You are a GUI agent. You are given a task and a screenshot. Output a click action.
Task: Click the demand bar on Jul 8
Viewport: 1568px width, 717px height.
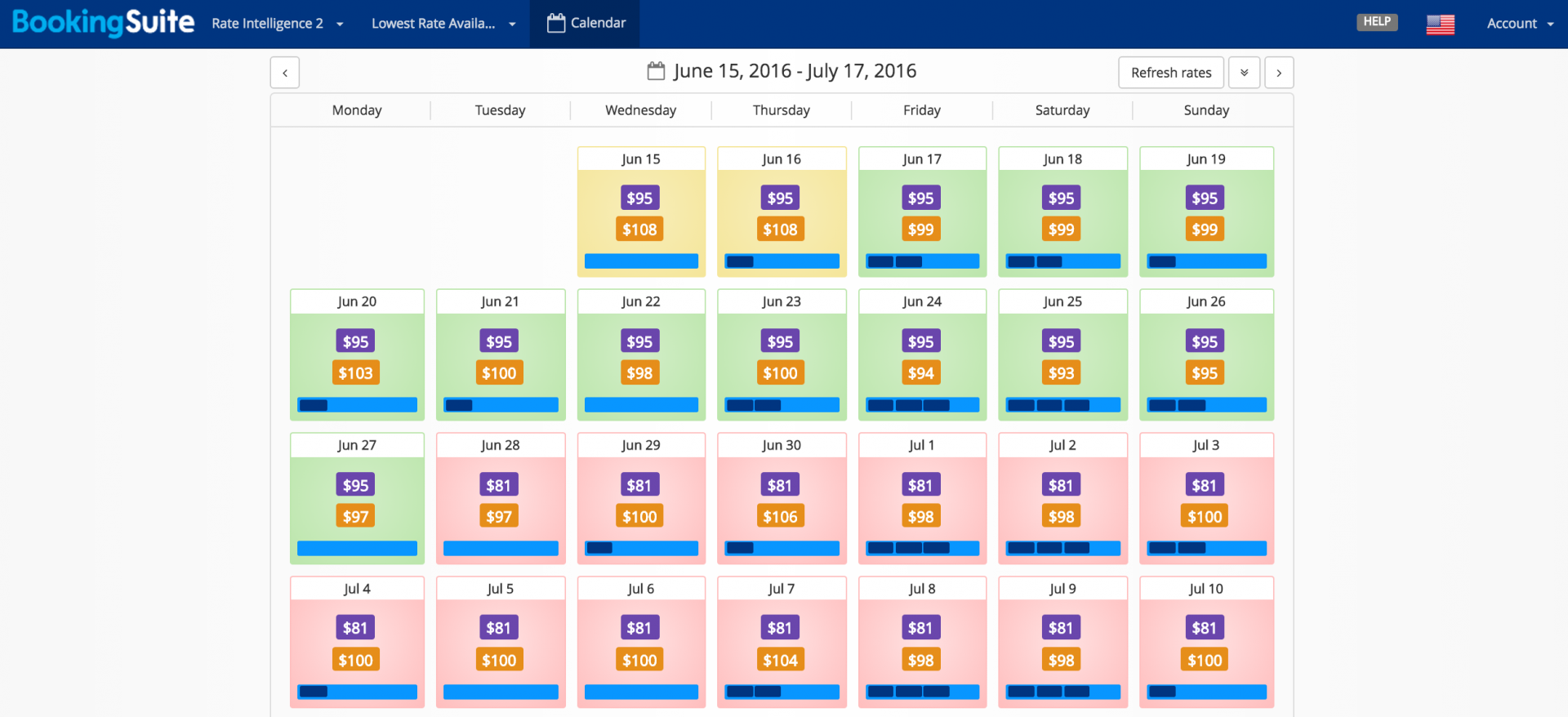[x=922, y=692]
